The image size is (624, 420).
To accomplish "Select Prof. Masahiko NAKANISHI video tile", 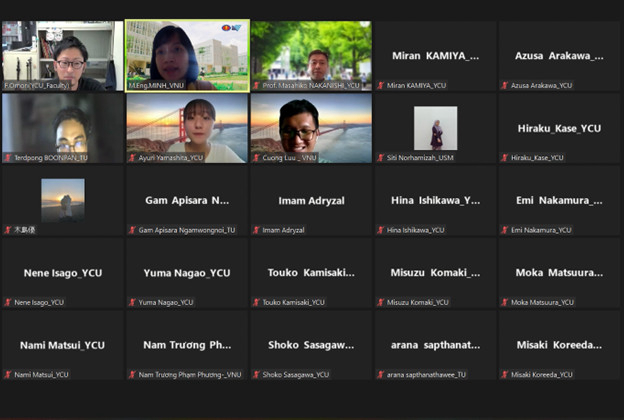I will point(311,56).
